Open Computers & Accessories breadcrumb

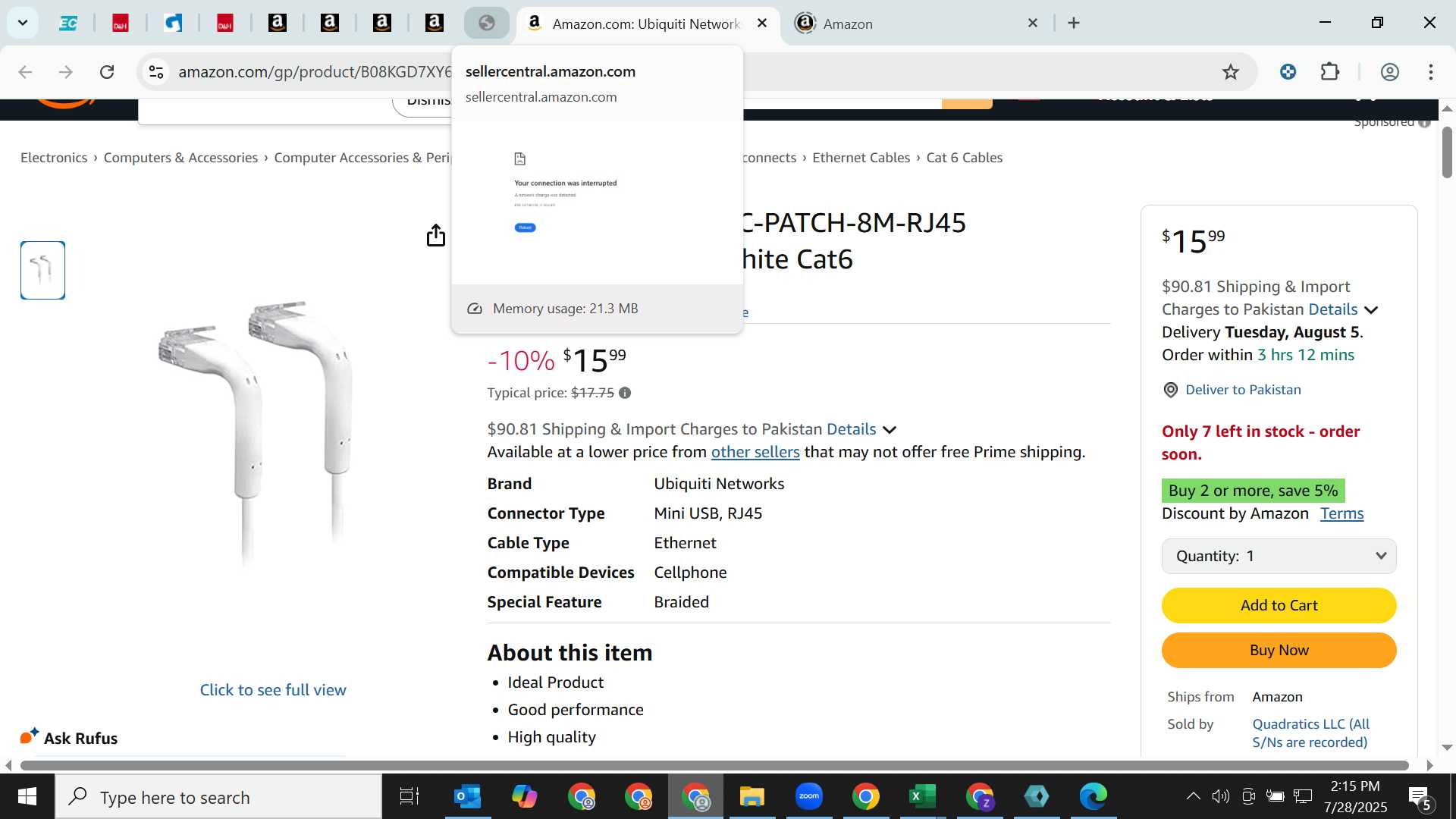[180, 158]
